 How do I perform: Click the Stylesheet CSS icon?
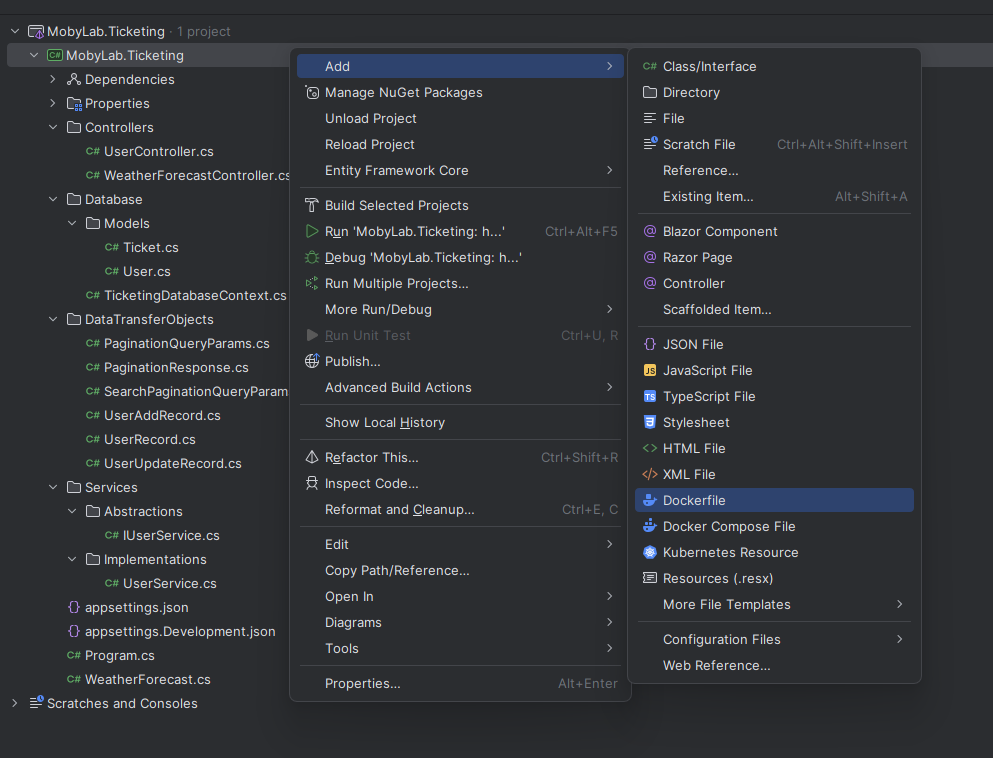650,422
